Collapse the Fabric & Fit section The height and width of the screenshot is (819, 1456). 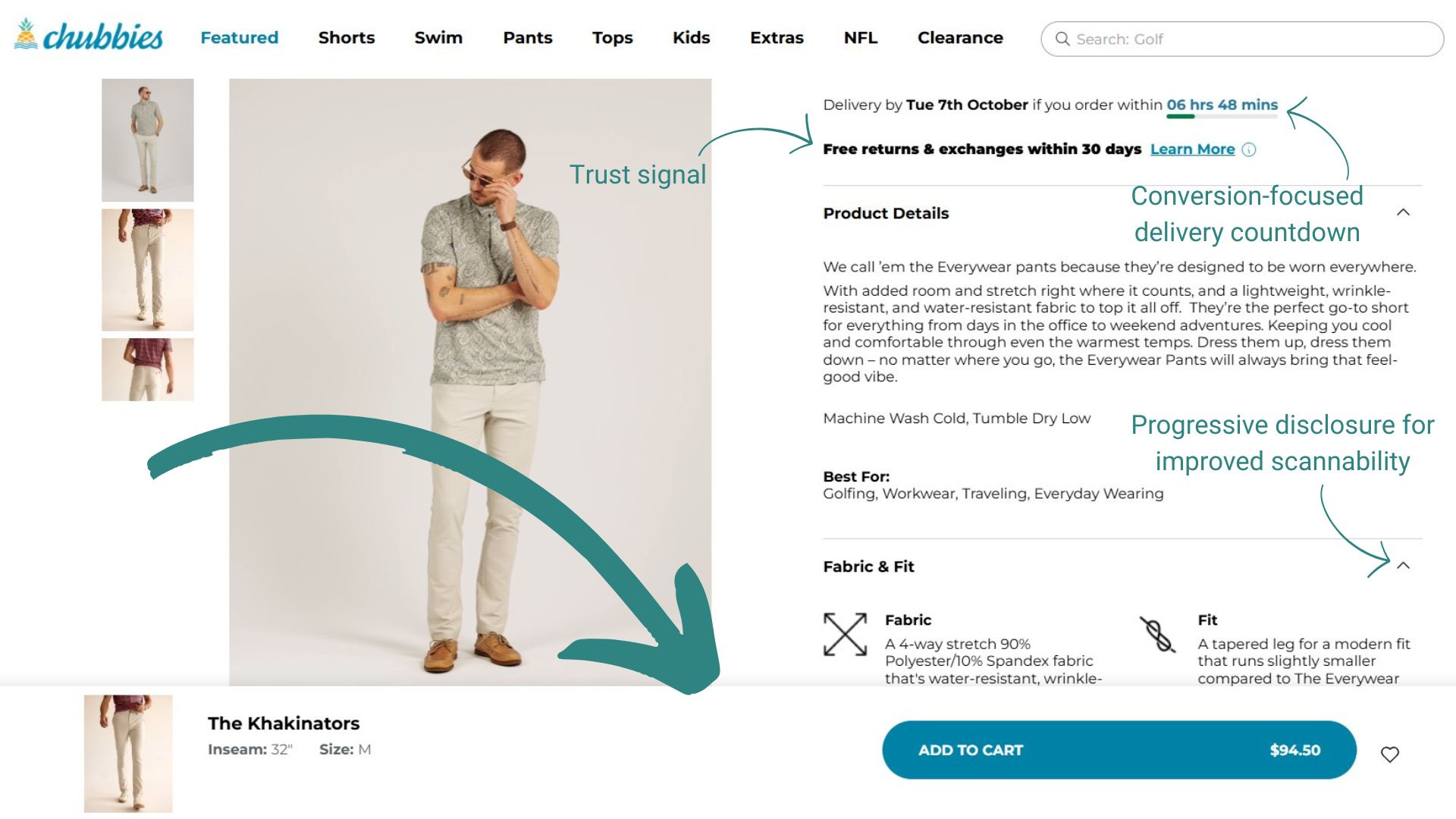click(x=1403, y=566)
